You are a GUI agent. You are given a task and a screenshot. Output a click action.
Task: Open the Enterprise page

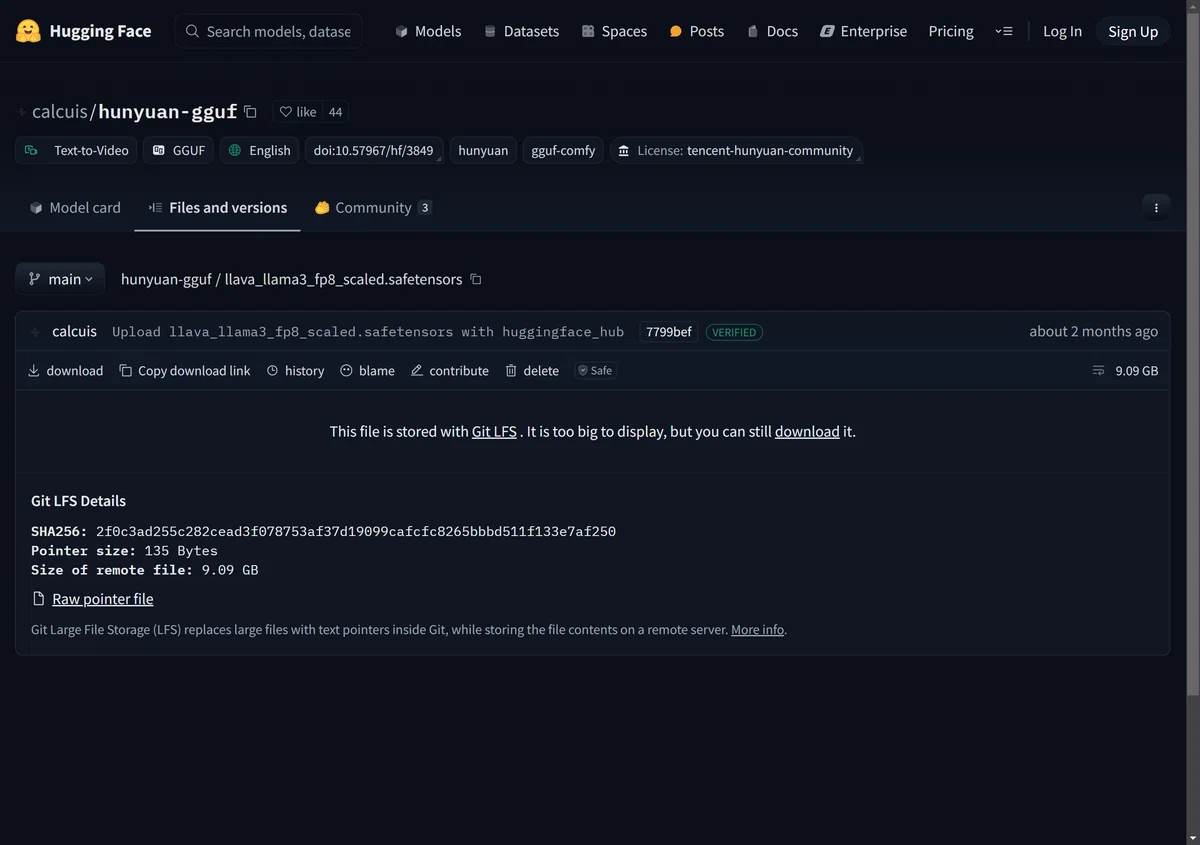click(863, 31)
